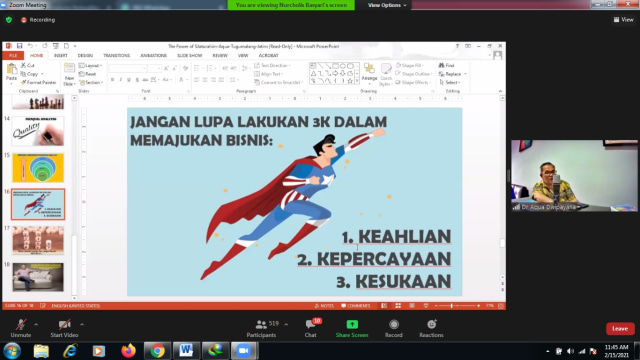The height and width of the screenshot is (360, 640).
Task: Select slide 17 thumbnail
Action: (x=38, y=241)
